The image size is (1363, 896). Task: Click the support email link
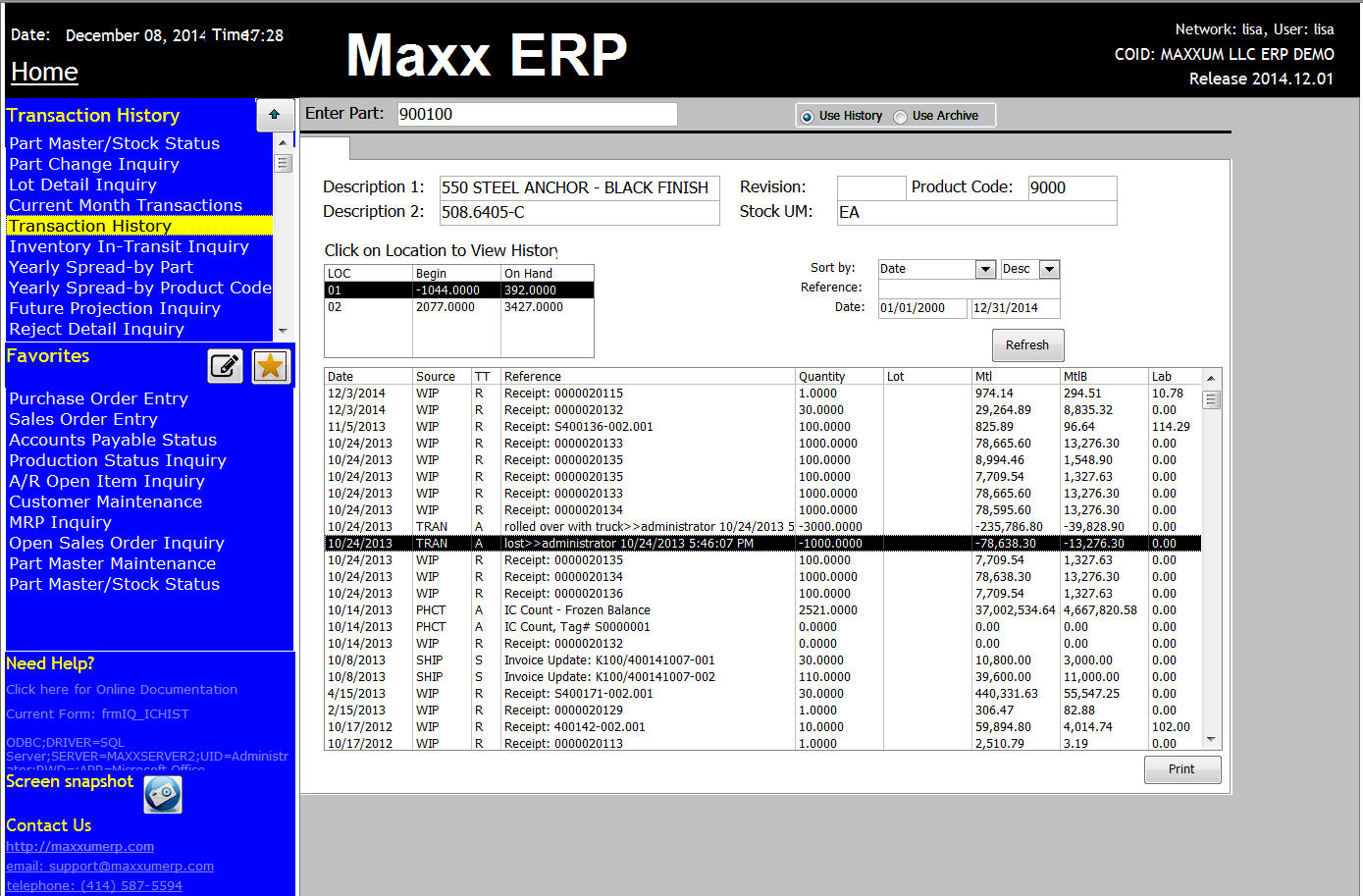pos(110,867)
